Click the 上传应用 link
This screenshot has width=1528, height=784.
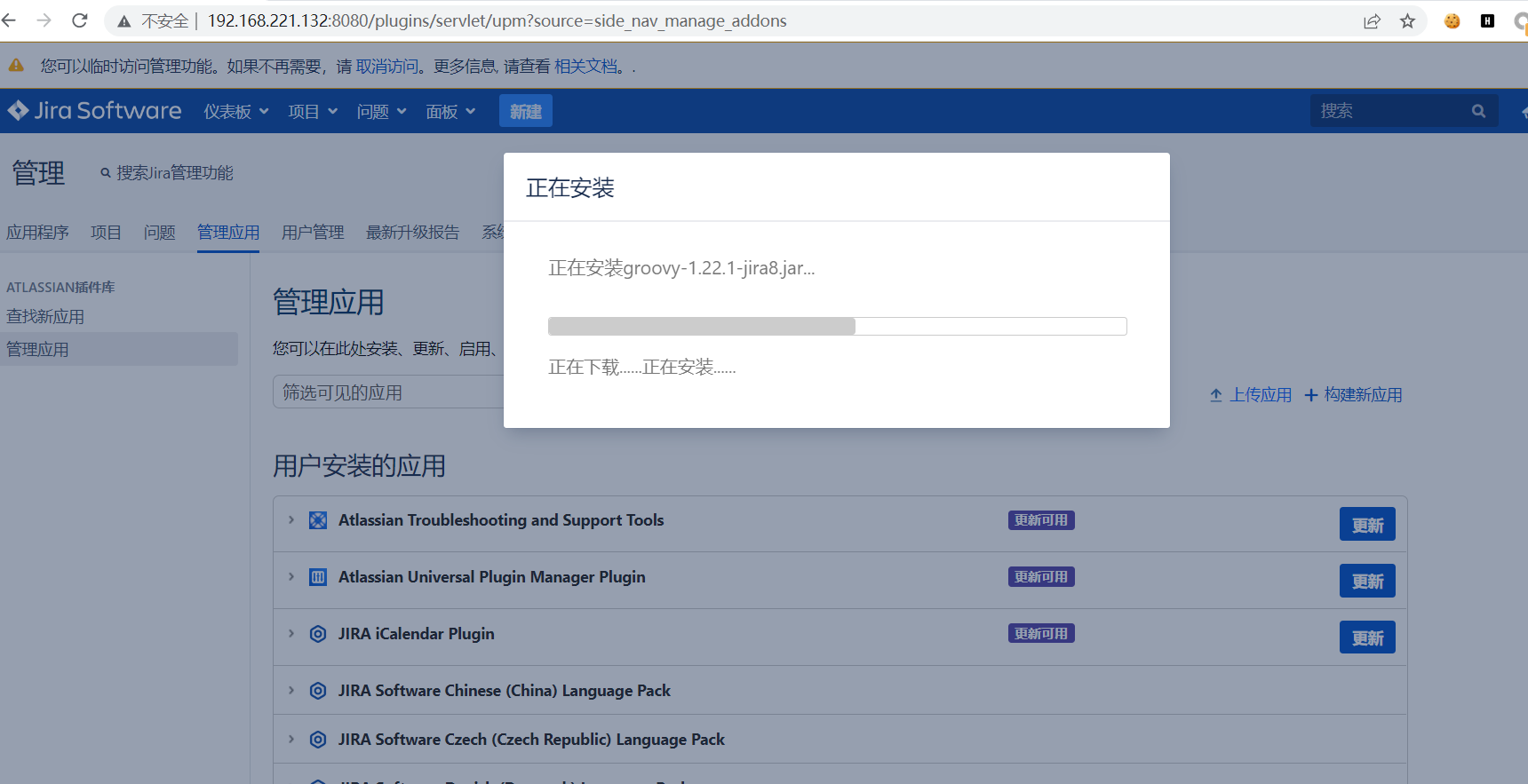click(x=1261, y=395)
